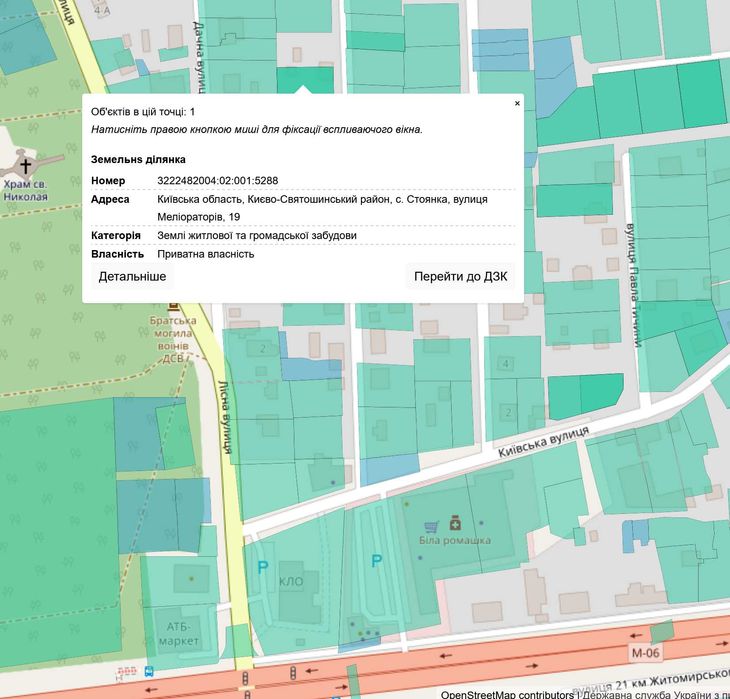The width and height of the screenshot is (730, 699).
Task: Click the вулиця Павла Тичини street label
Action: (x=633, y=285)
